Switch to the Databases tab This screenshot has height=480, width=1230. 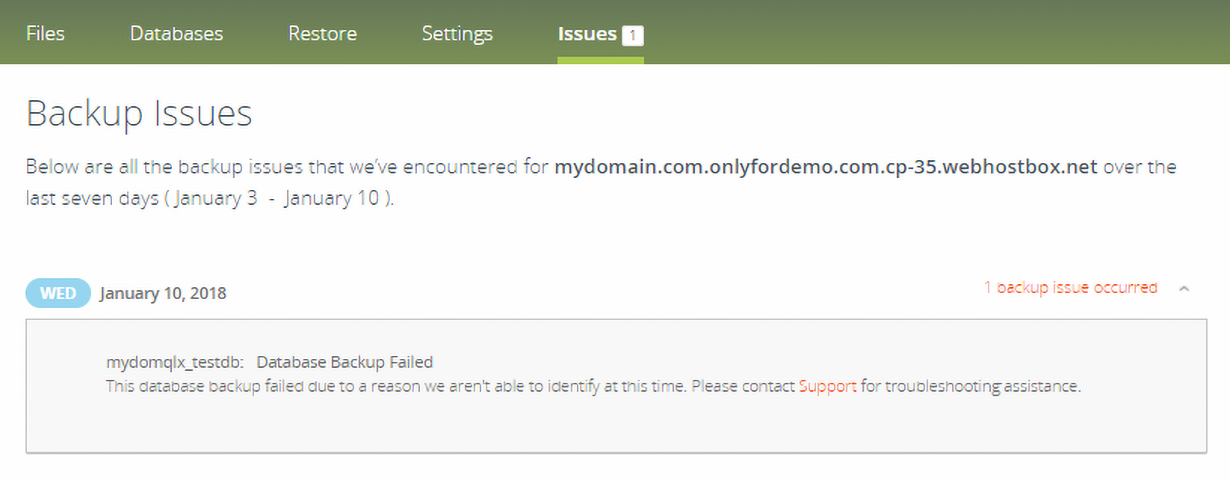click(x=176, y=33)
